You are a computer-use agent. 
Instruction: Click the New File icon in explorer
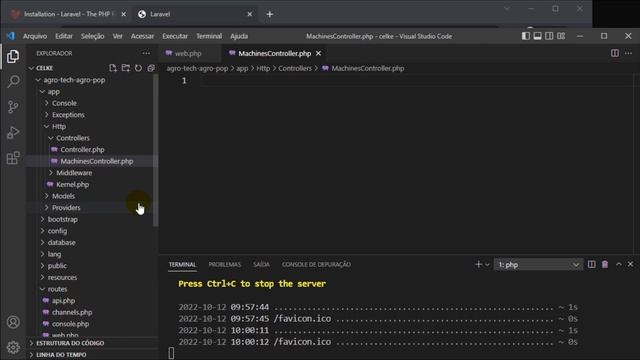pyautogui.click(x=113, y=68)
